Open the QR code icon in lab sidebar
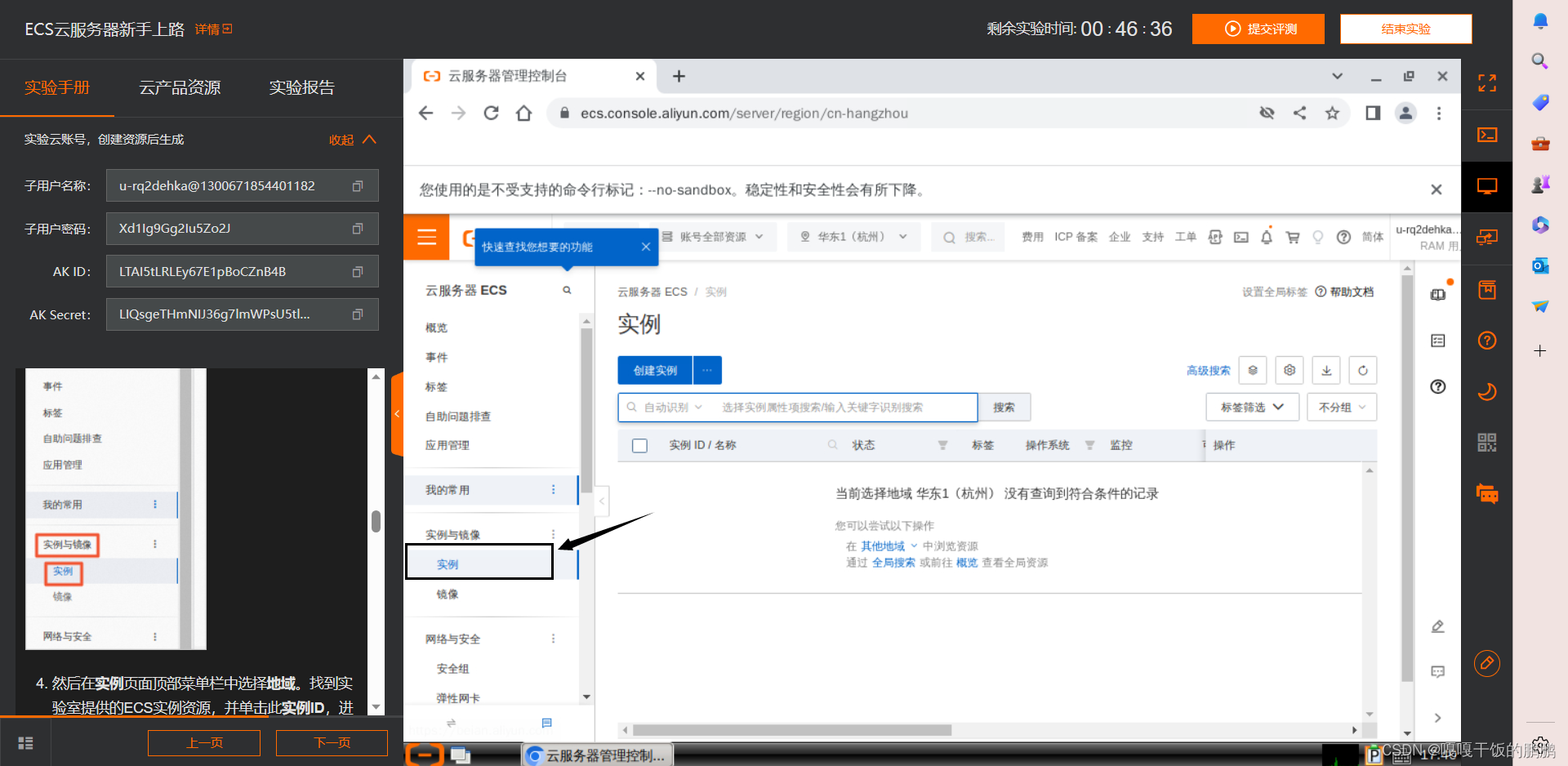This screenshot has height=766, width=1568. tap(1487, 443)
